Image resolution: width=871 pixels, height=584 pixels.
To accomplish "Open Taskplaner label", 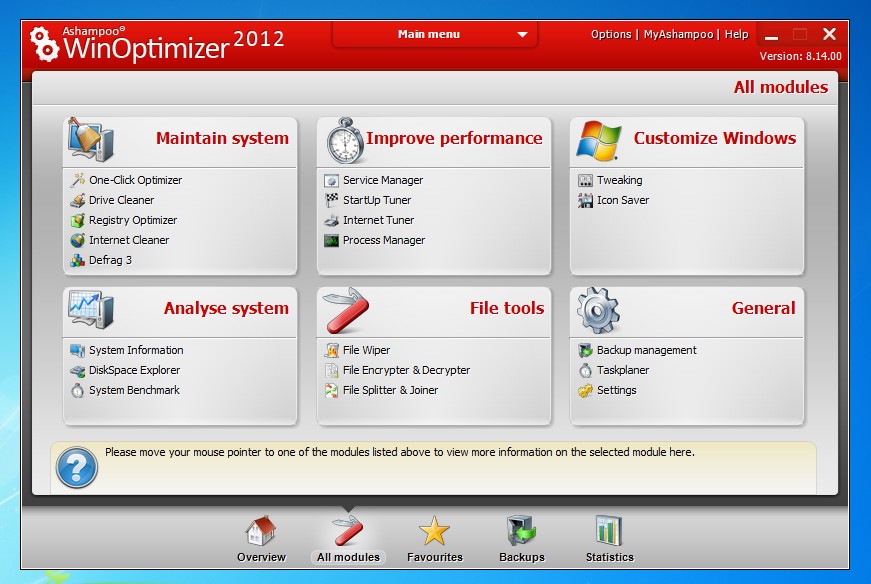I will 623,370.
